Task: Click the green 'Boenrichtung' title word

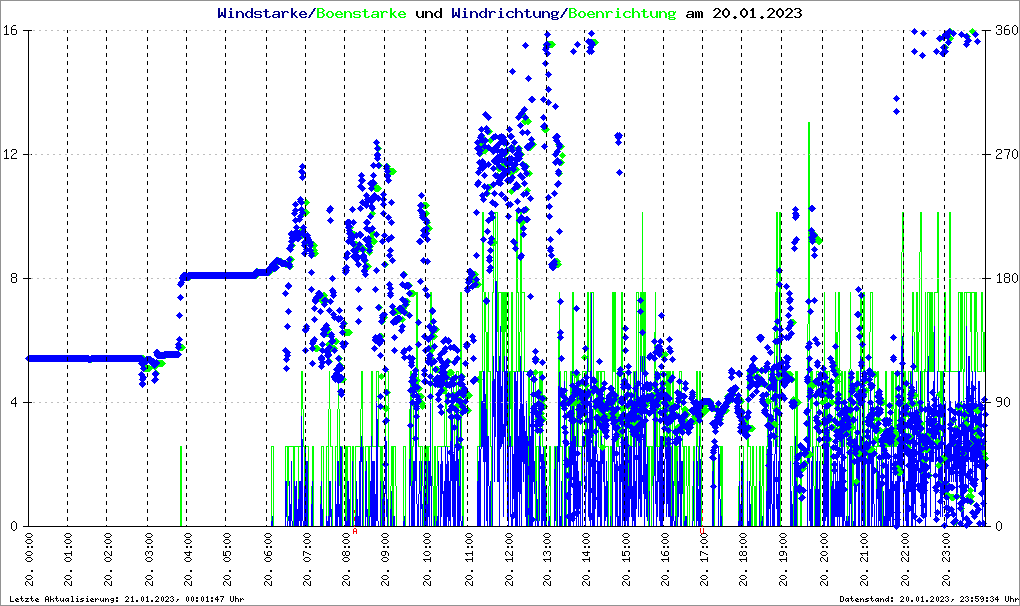Action: click(622, 13)
